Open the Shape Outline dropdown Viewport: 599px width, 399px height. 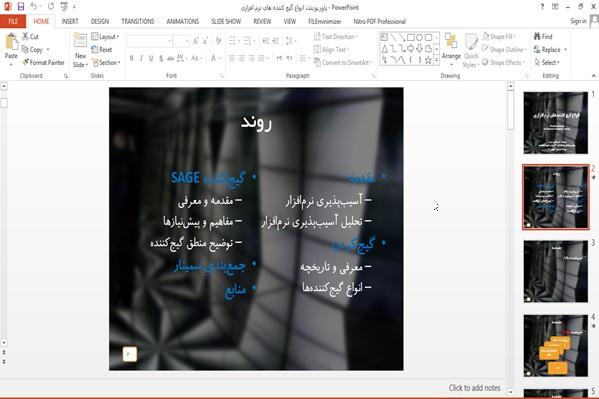[504, 50]
